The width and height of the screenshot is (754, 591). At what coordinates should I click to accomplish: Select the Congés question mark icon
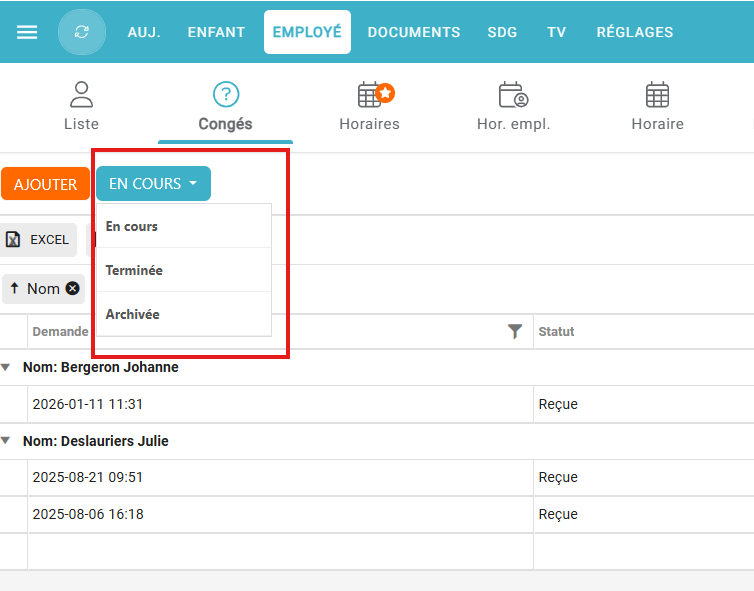(225, 95)
